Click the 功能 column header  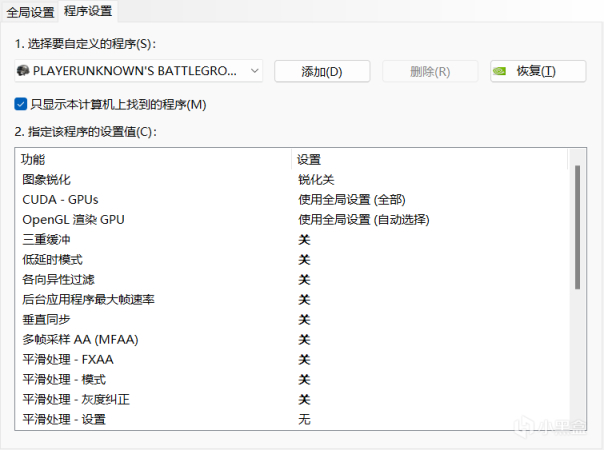154,159
